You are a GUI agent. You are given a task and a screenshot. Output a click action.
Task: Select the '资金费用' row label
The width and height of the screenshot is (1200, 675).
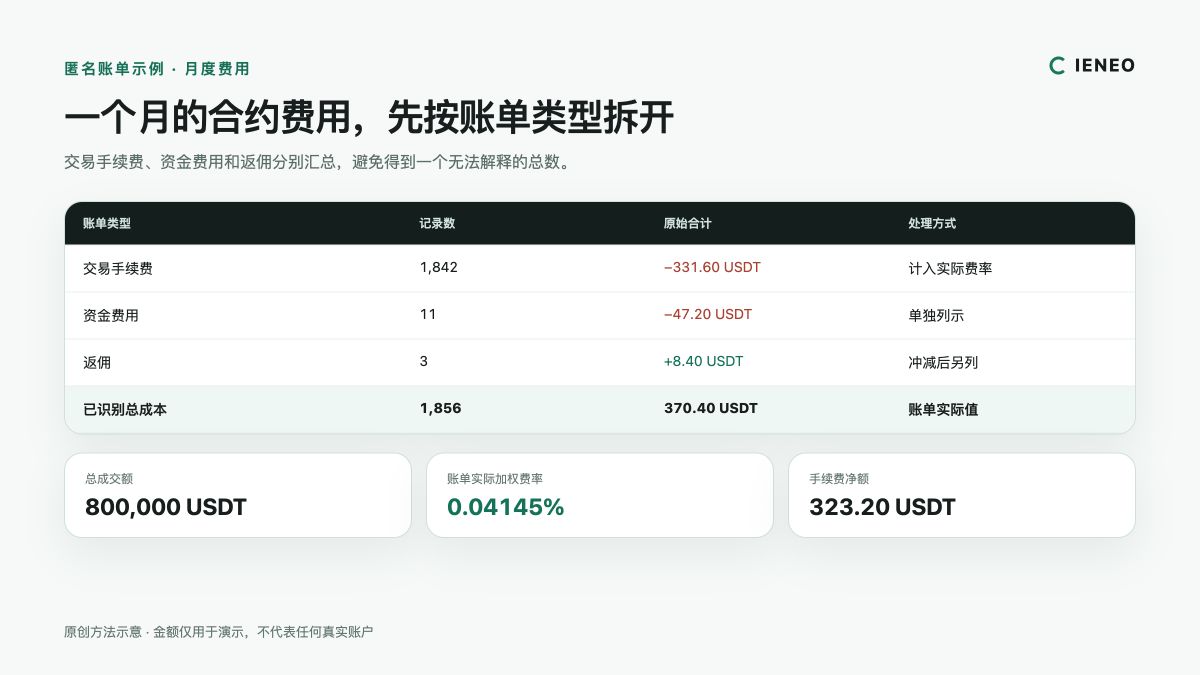(x=111, y=315)
